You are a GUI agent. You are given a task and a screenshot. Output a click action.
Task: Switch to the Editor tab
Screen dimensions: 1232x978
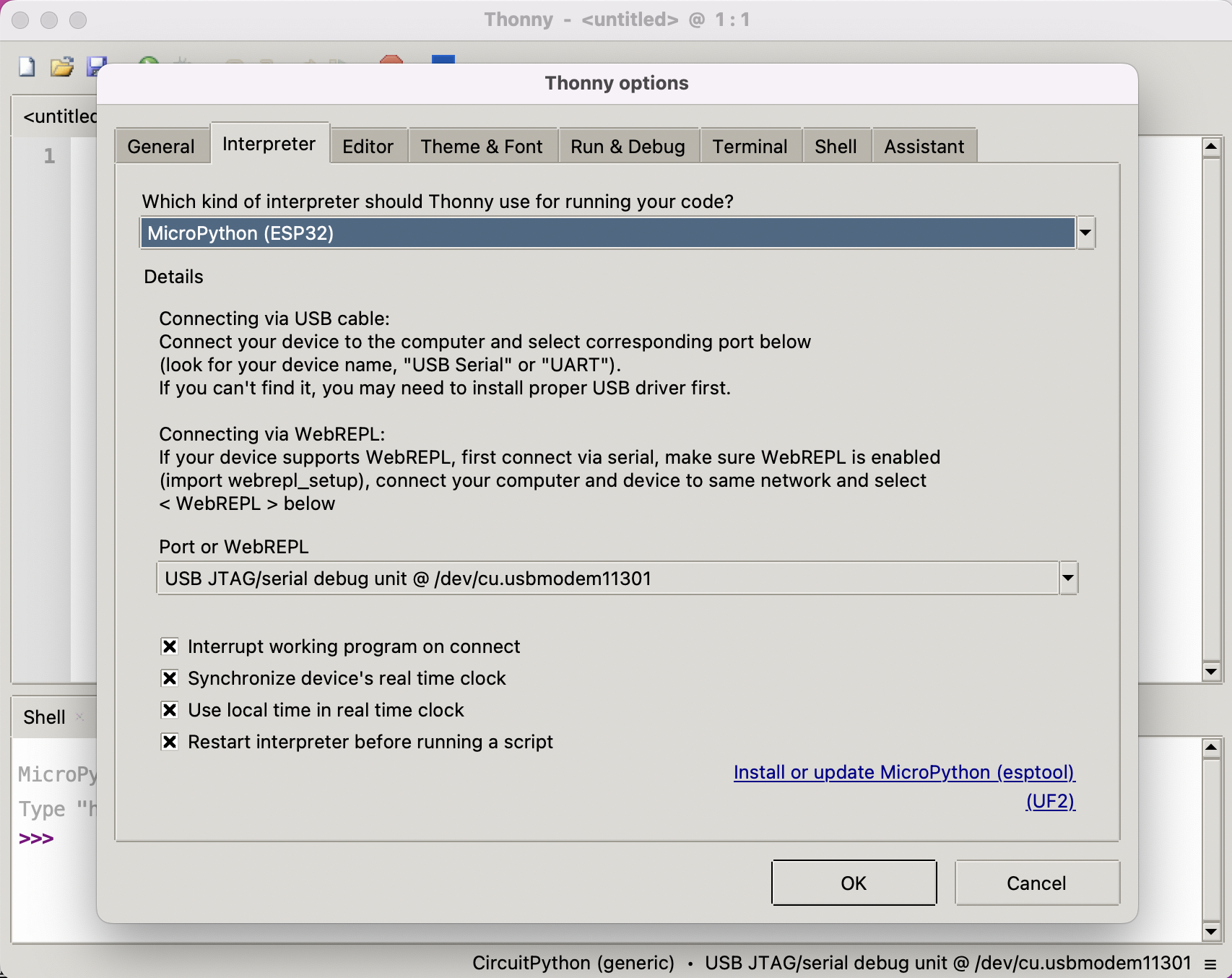pyautogui.click(x=368, y=147)
